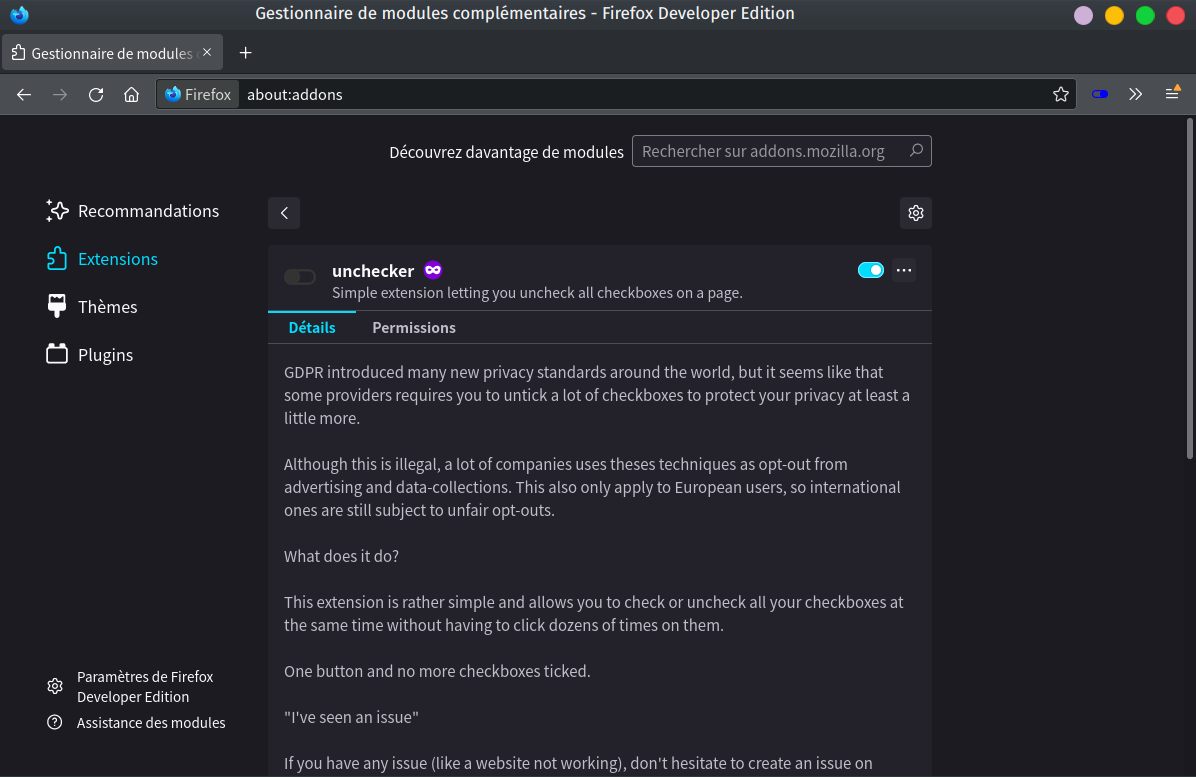Viewport: 1196px width, 777px height.
Task: Return to the extensions list with the back chevron
Action: tap(284, 213)
